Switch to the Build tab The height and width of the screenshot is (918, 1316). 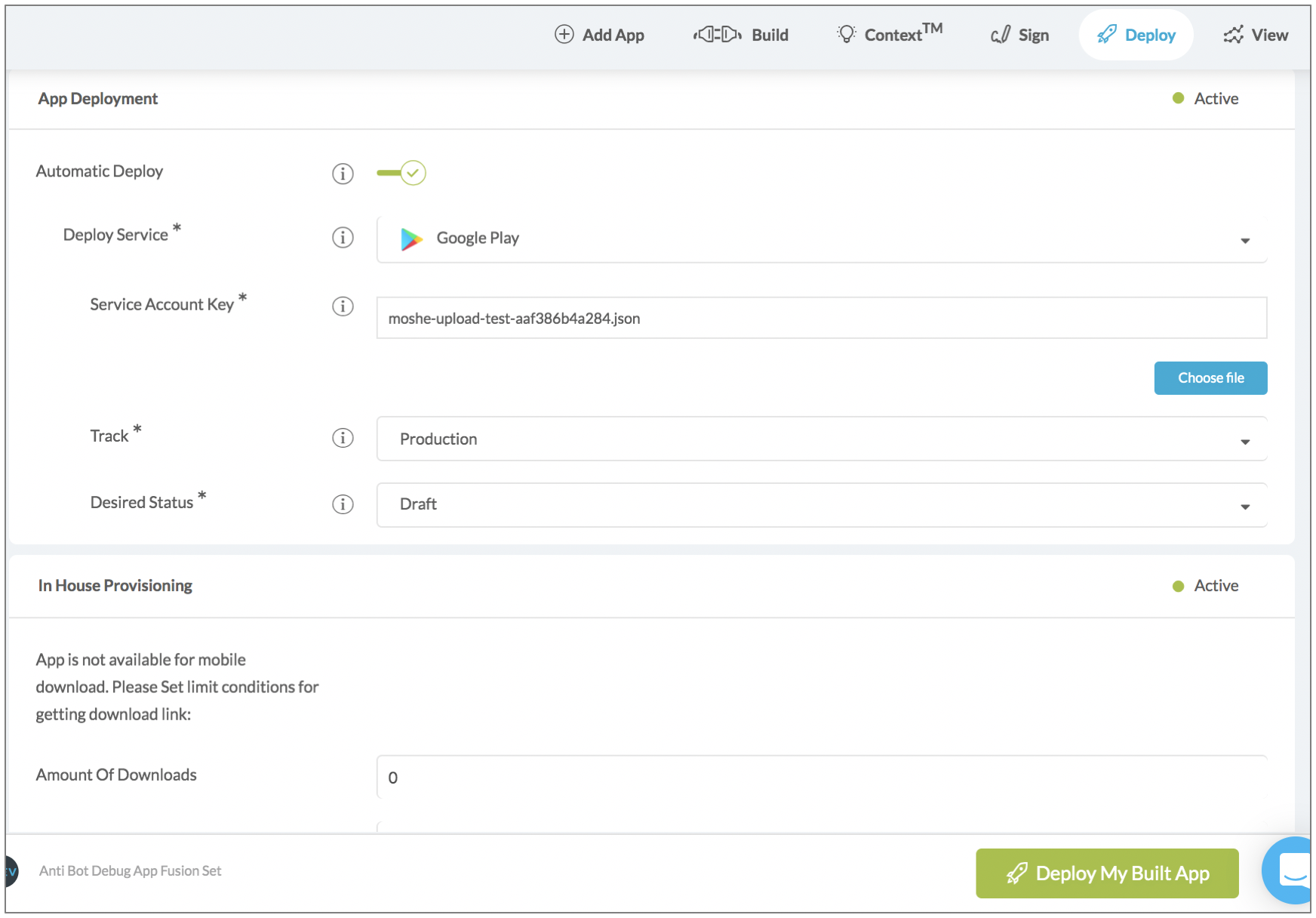(x=741, y=35)
